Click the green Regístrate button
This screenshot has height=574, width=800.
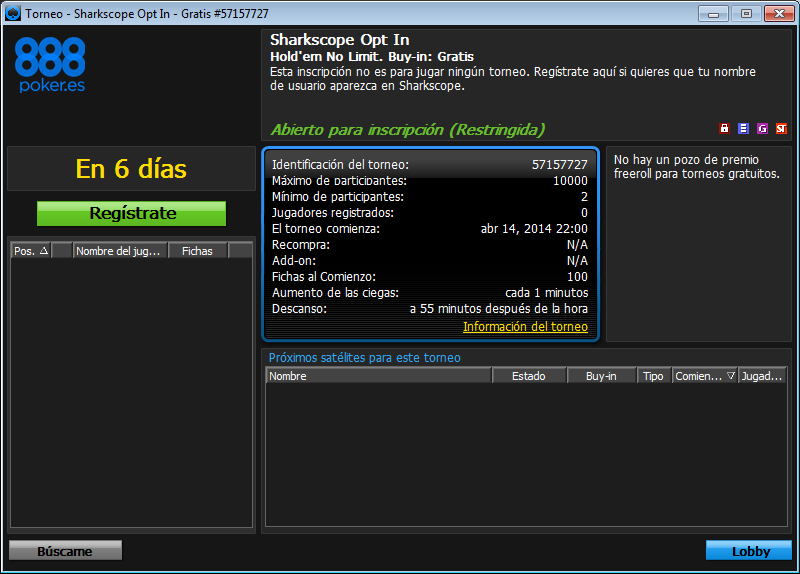tap(132, 213)
